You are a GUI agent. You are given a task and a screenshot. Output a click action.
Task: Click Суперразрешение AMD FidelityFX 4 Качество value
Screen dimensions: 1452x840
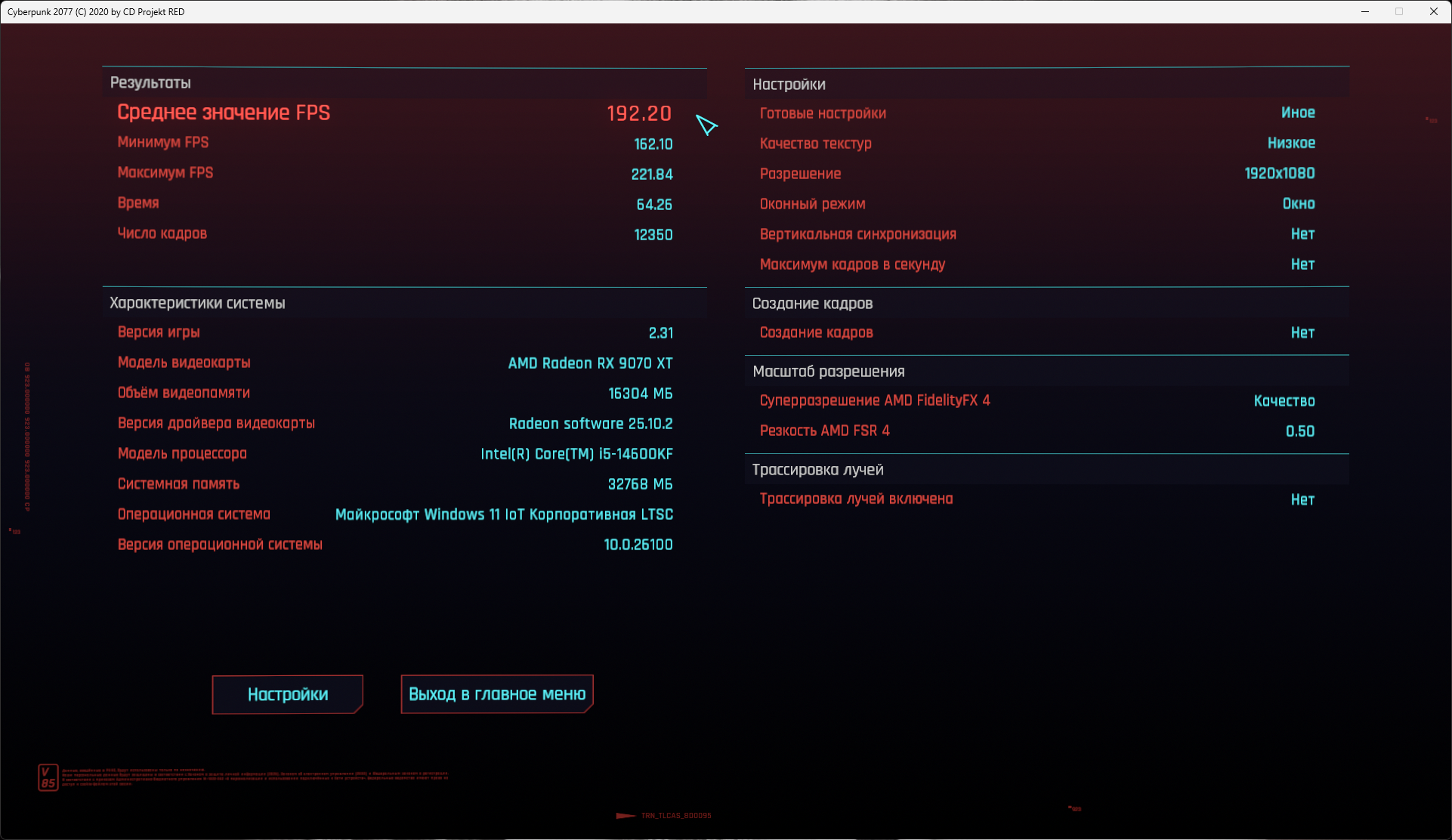click(1284, 401)
